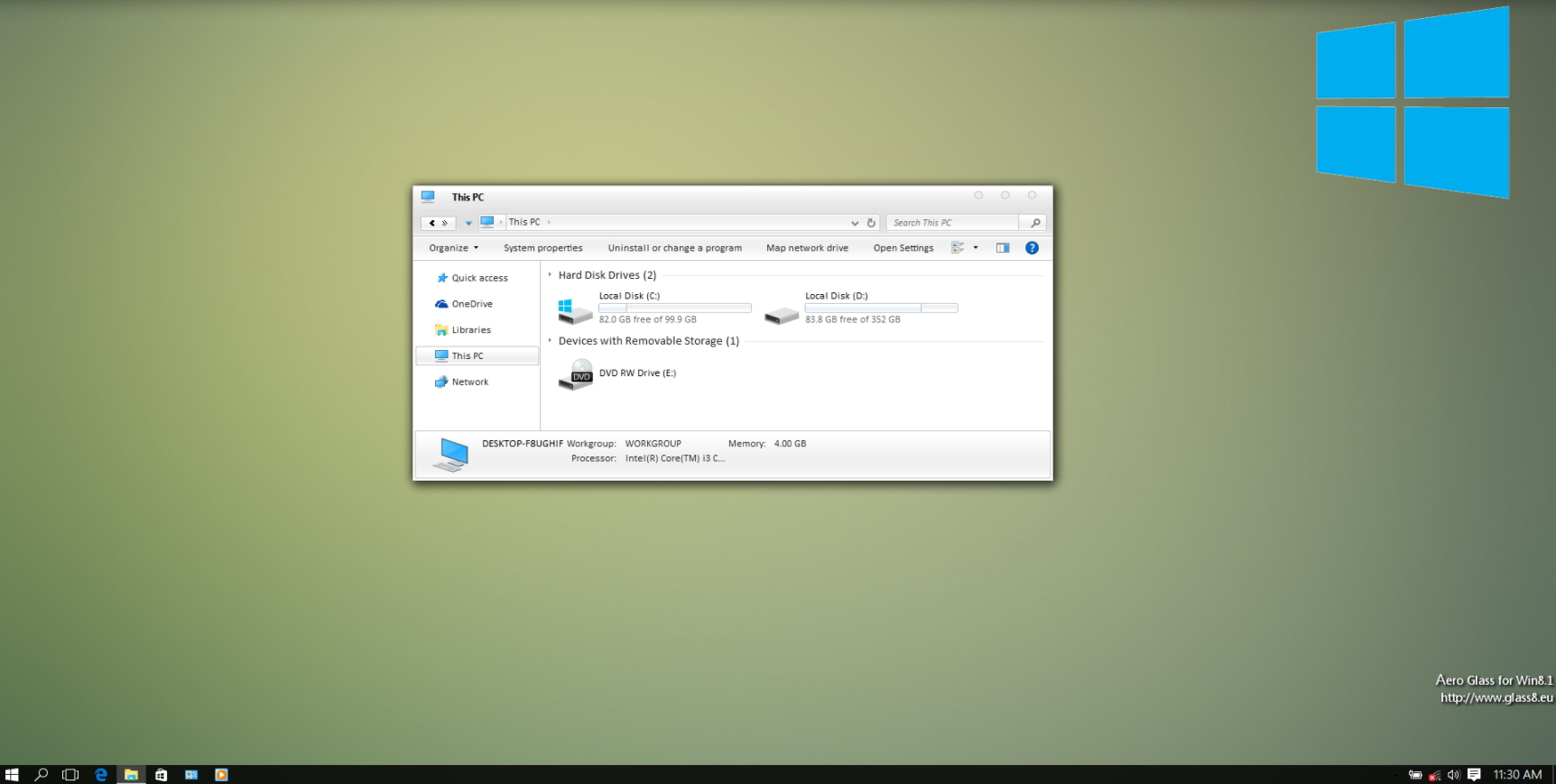Click DESKTOP-F8UGHIF computer name
The image size is (1556, 784).
click(523, 444)
